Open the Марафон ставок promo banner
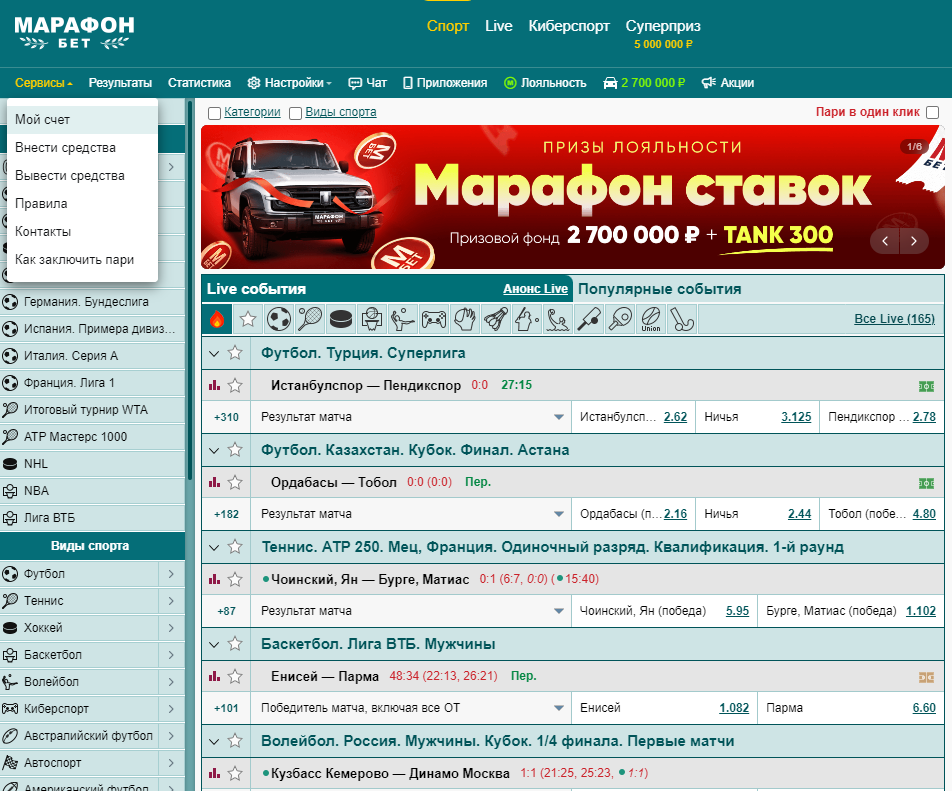 tap(573, 197)
